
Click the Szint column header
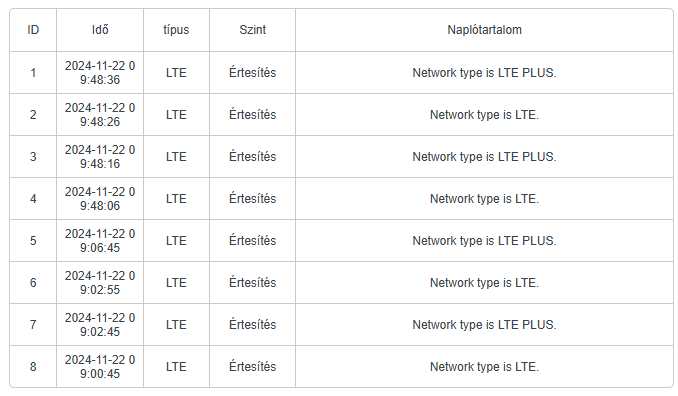point(253,30)
